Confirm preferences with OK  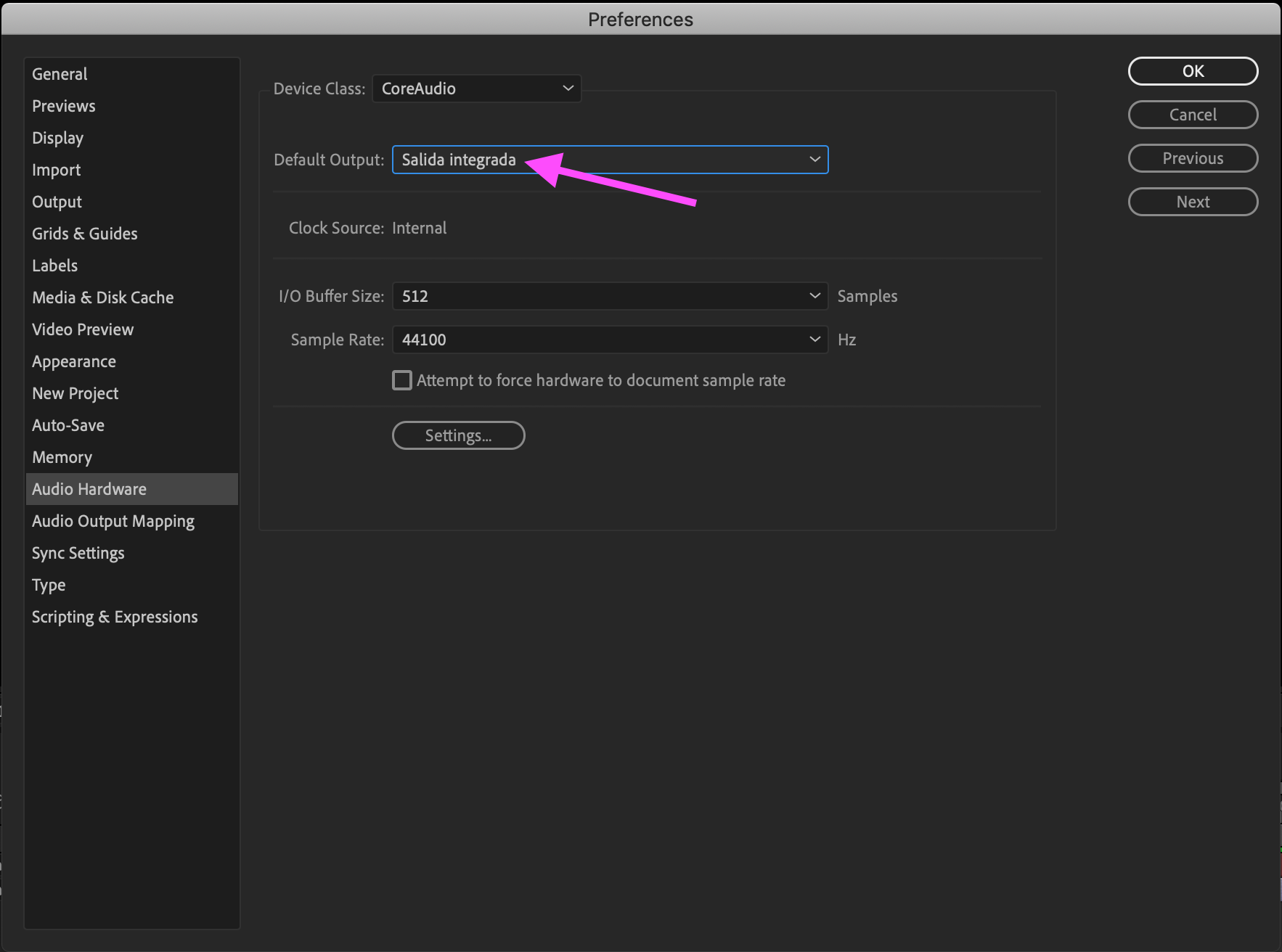tap(1193, 71)
